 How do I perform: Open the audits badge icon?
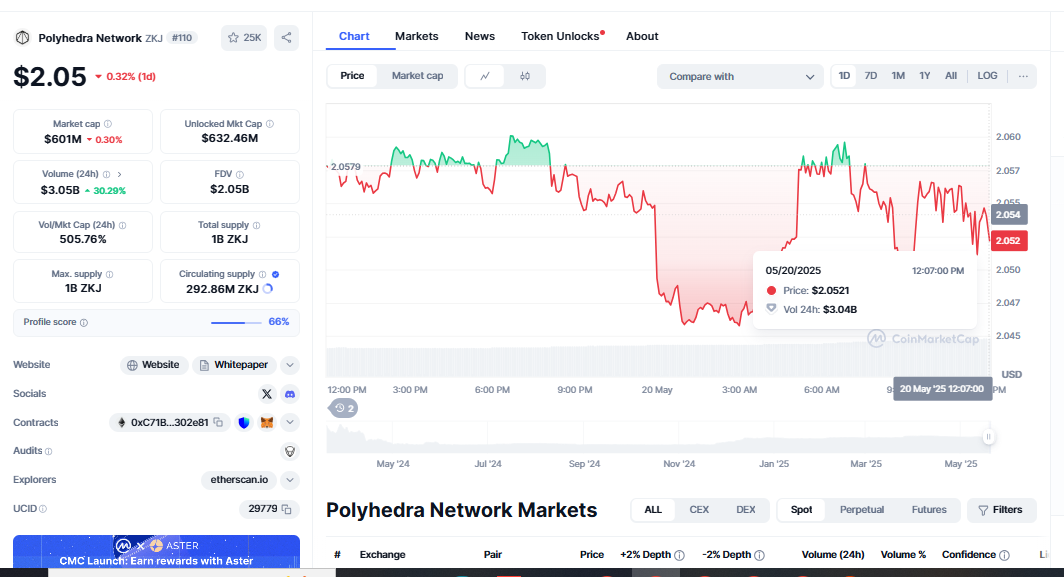pos(290,451)
